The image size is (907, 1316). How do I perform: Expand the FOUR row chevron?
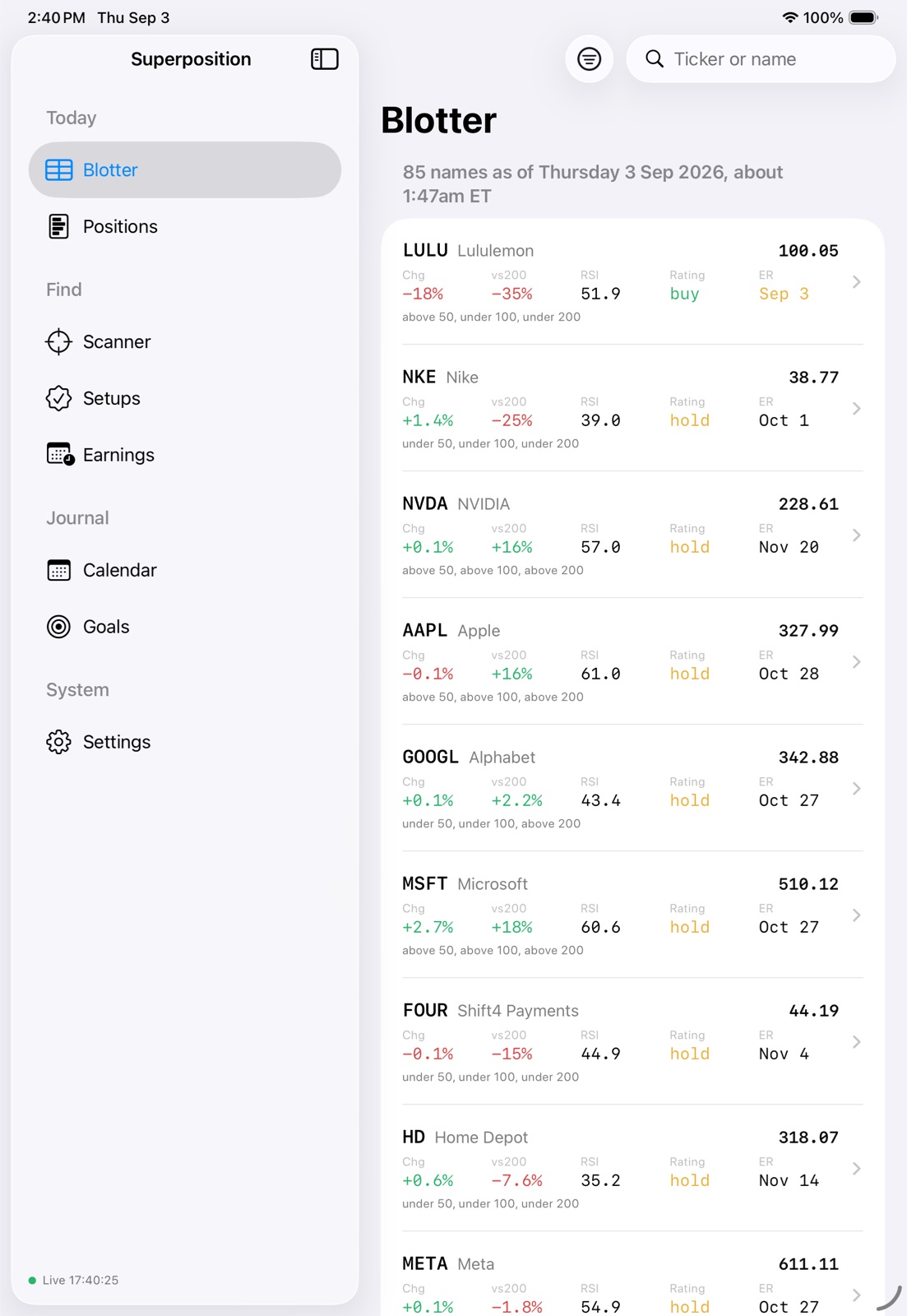856,1042
